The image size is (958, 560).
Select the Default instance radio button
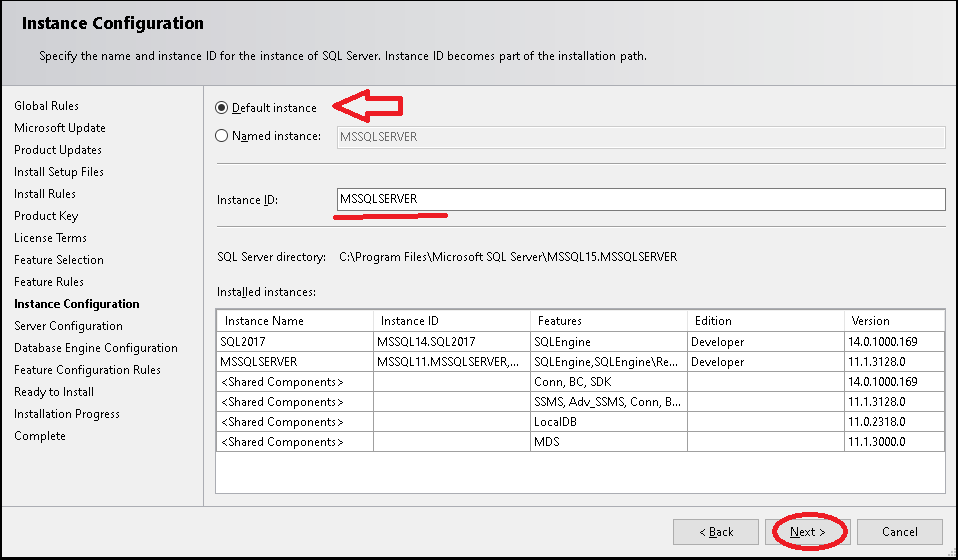pyautogui.click(x=222, y=108)
